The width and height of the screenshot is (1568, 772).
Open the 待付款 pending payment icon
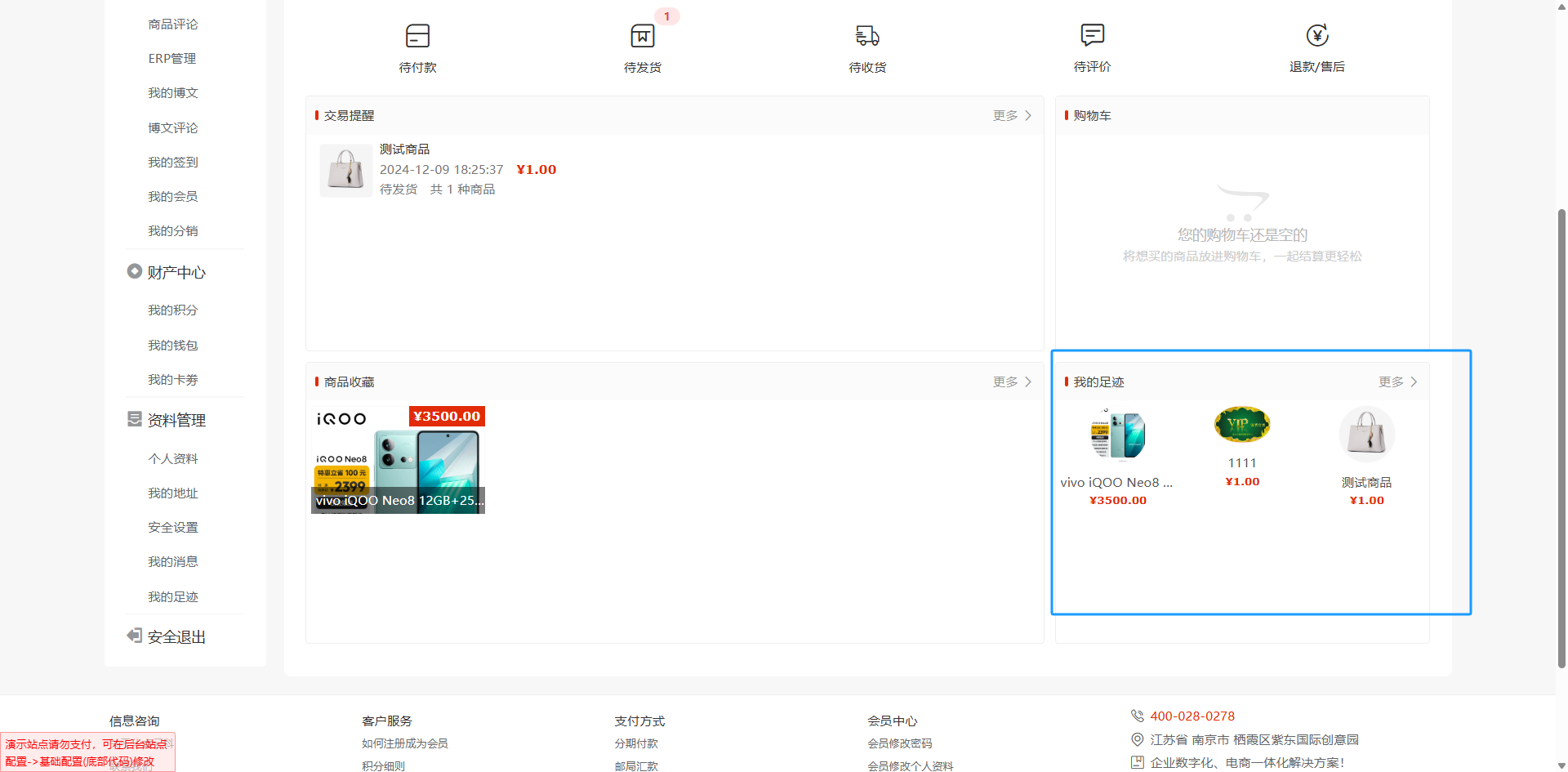pyautogui.click(x=417, y=36)
